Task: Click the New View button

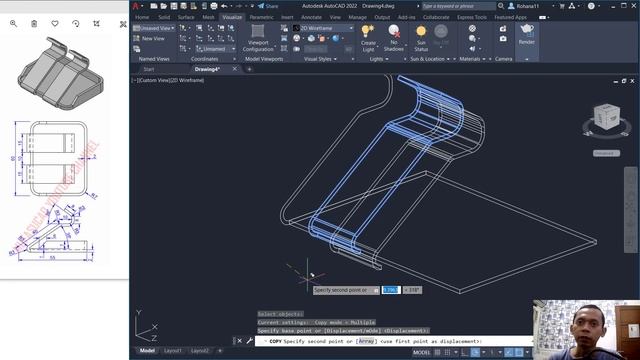Action: coord(149,38)
